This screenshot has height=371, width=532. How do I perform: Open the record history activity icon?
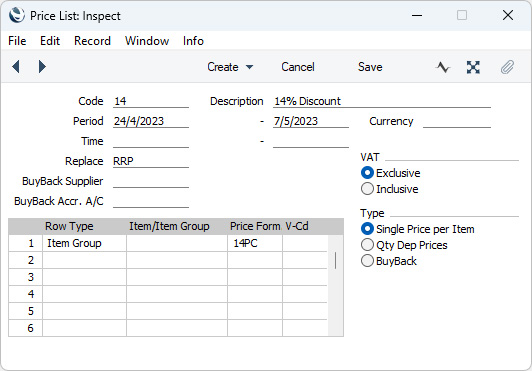(x=443, y=67)
